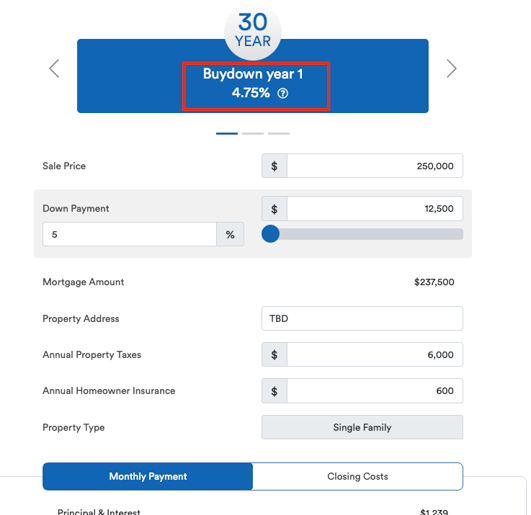Screen dimensions: 531x515
Task: Open the help icon beside 4.75%
Action: [x=283, y=93]
